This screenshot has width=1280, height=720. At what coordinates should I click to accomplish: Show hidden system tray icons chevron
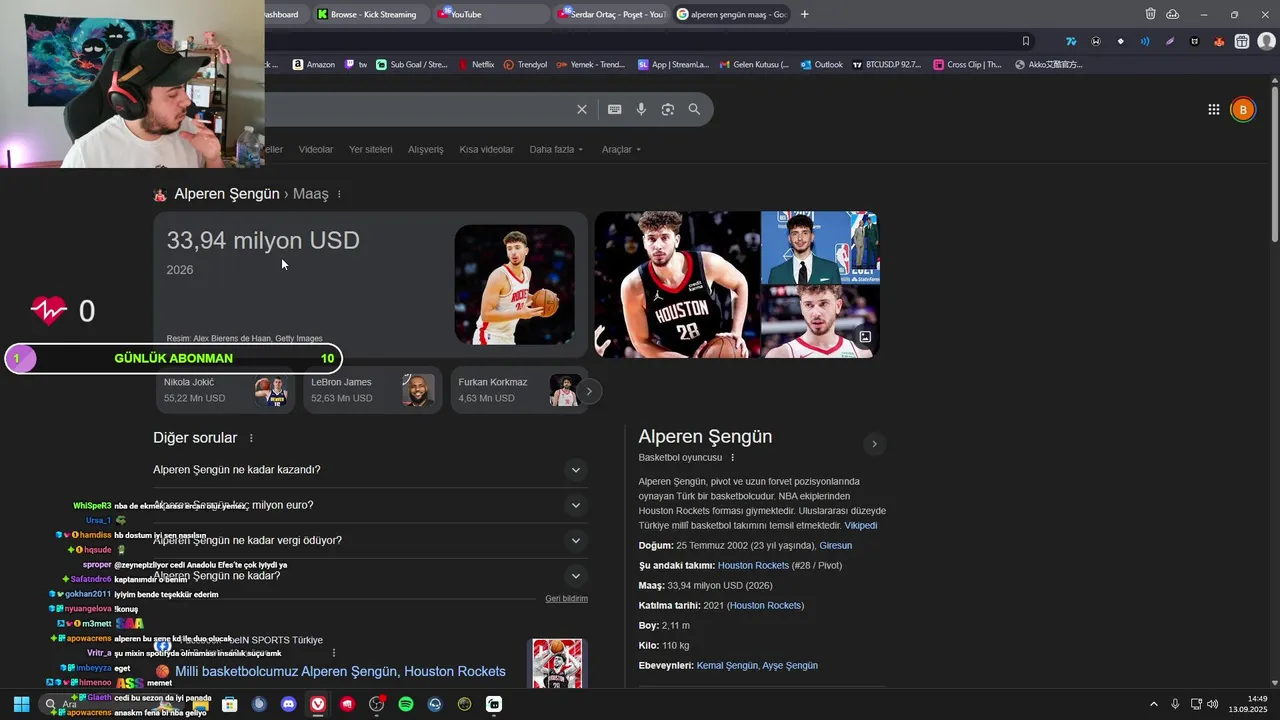pyautogui.click(x=1153, y=704)
